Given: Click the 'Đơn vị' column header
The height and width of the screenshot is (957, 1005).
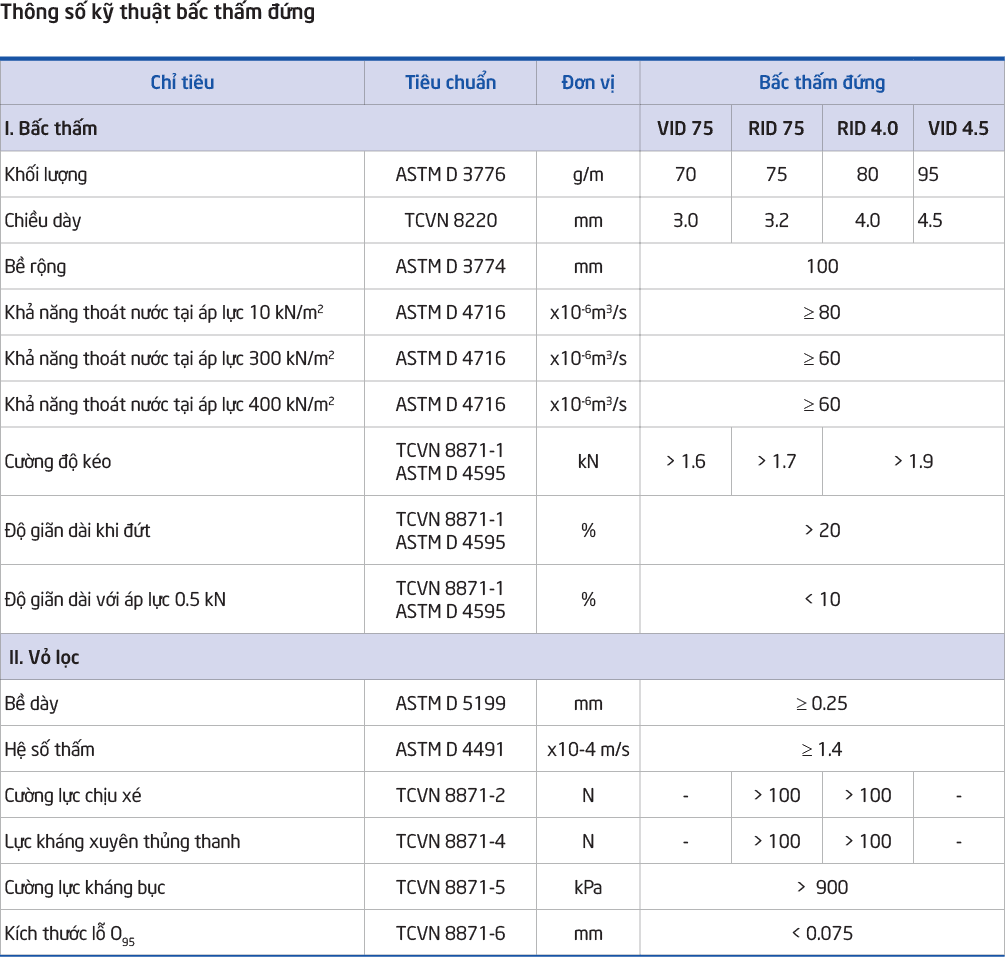Looking at the screenshot, I should [x=588, y=83].
